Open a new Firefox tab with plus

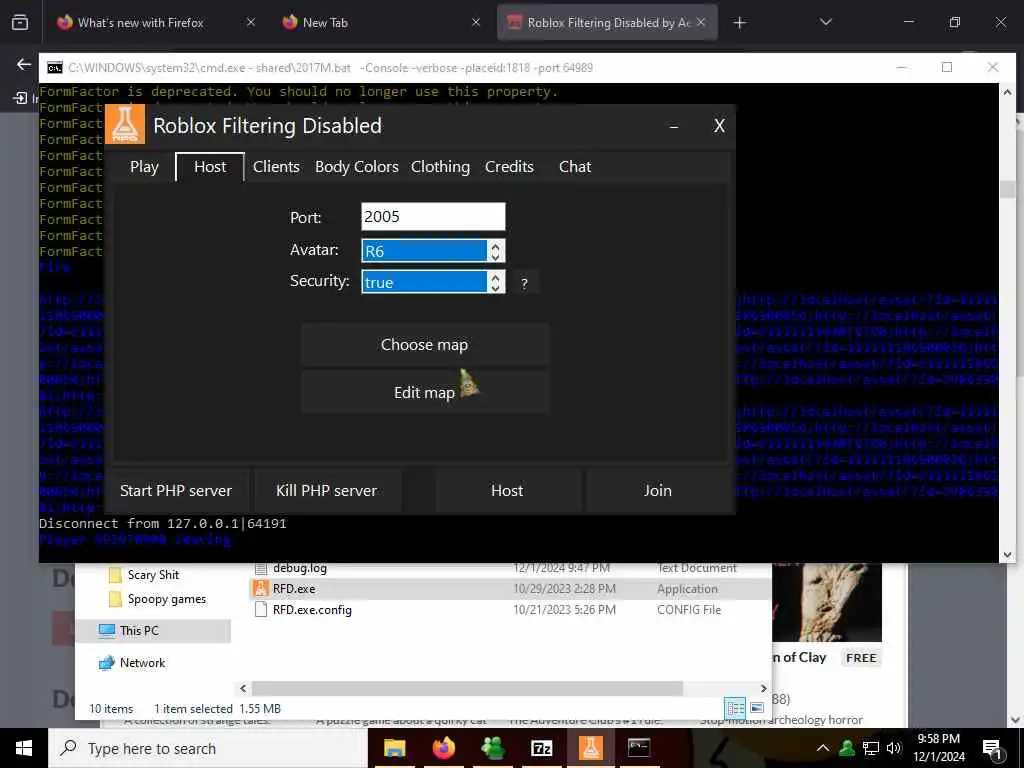point(739,23)
